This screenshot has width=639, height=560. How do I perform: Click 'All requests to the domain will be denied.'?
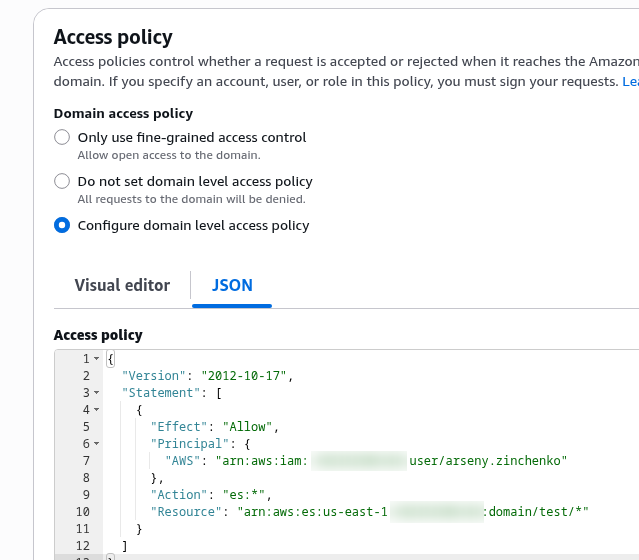[192, 199]
